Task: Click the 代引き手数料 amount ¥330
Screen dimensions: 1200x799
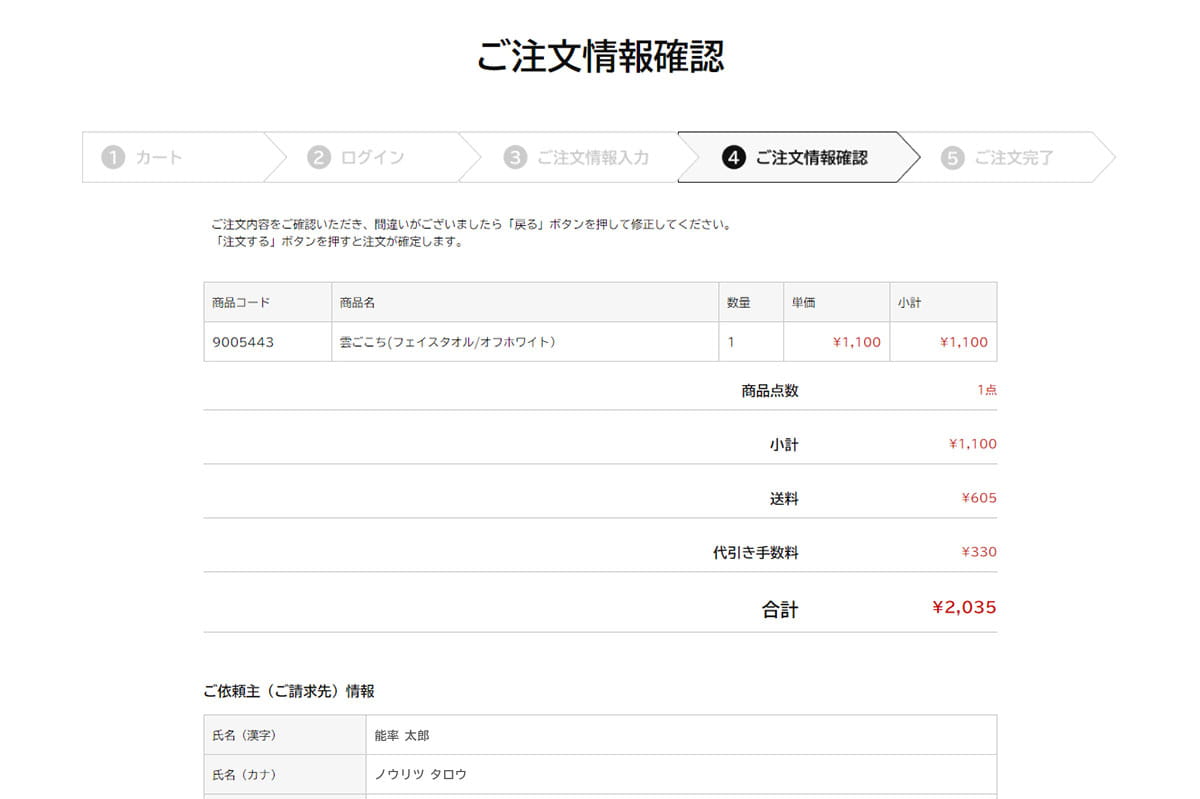Action: coord(978,552)
